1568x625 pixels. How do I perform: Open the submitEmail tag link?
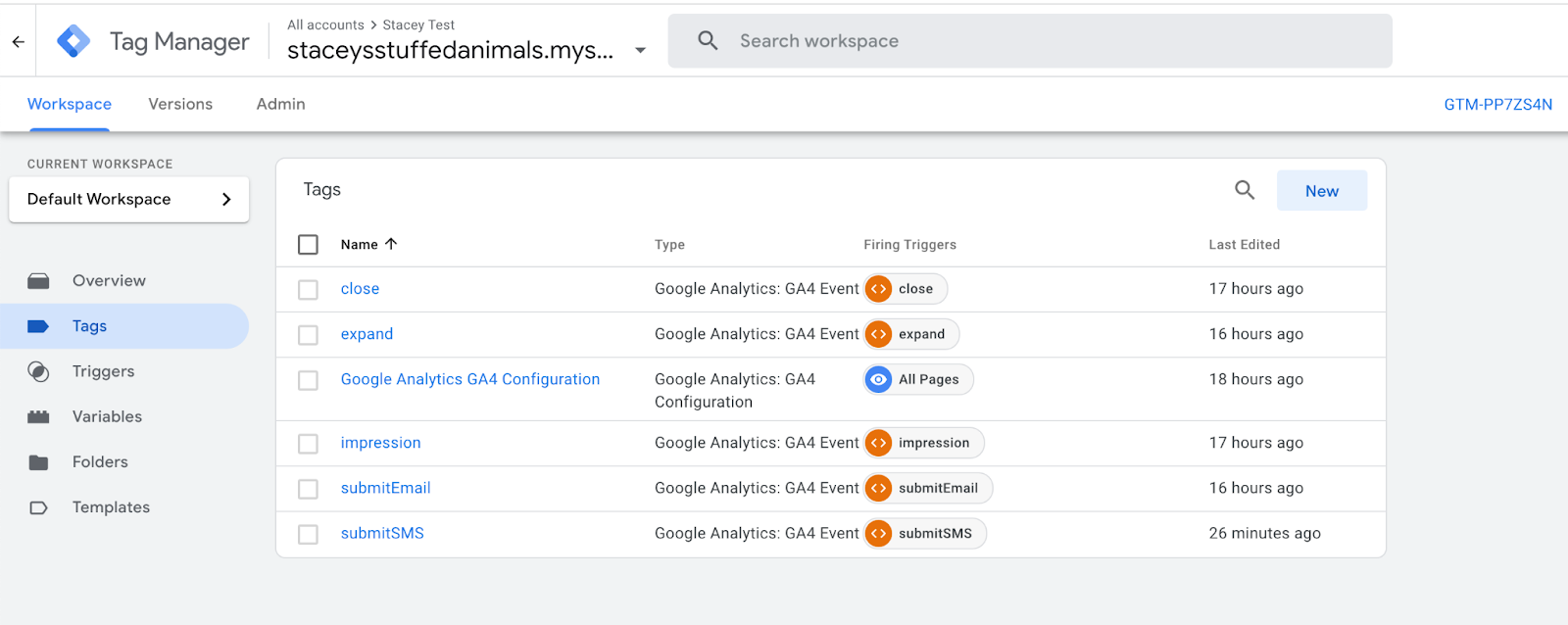pos(386,488)
